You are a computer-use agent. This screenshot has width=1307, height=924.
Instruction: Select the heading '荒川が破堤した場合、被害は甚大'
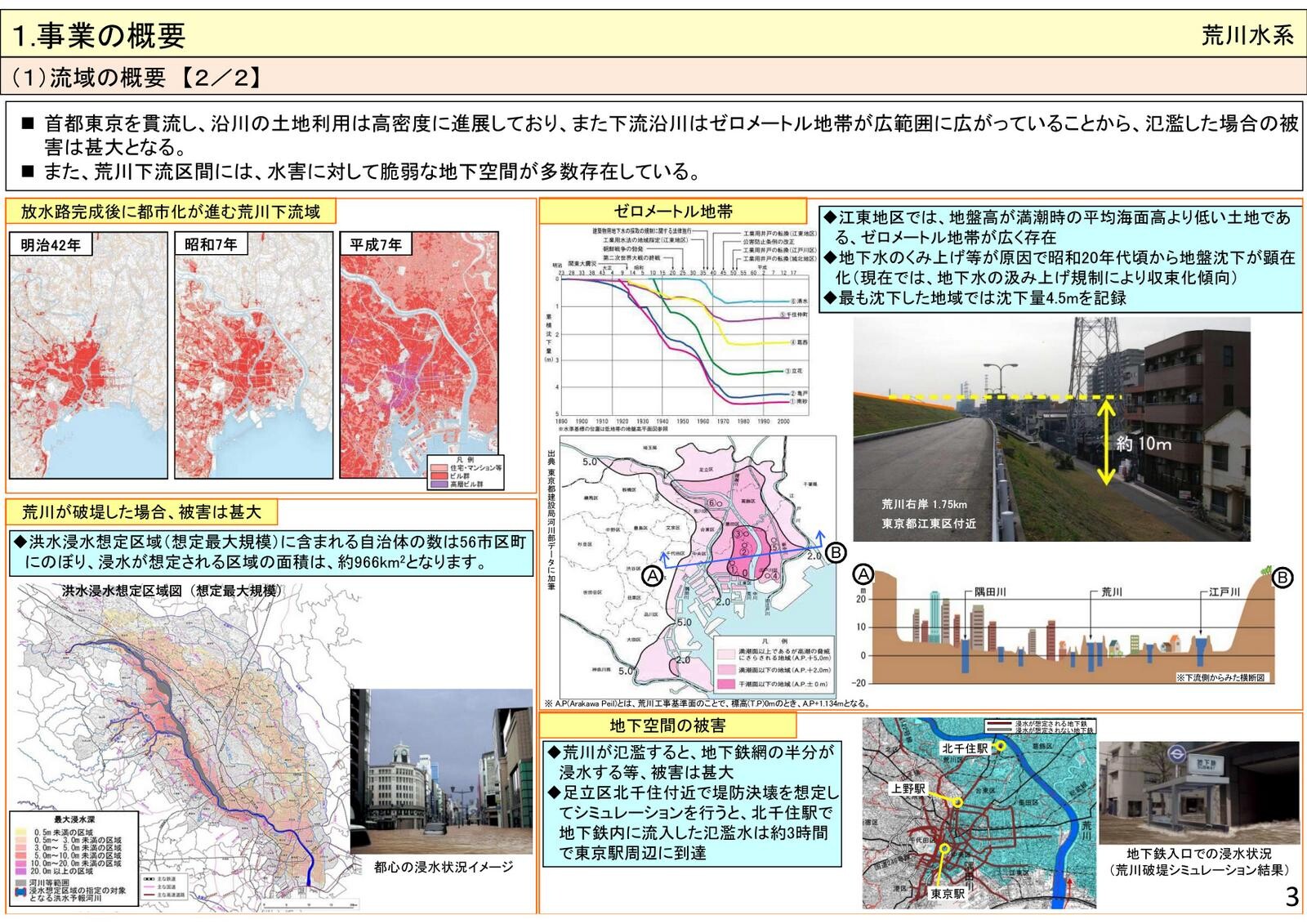tap(141, 511)
